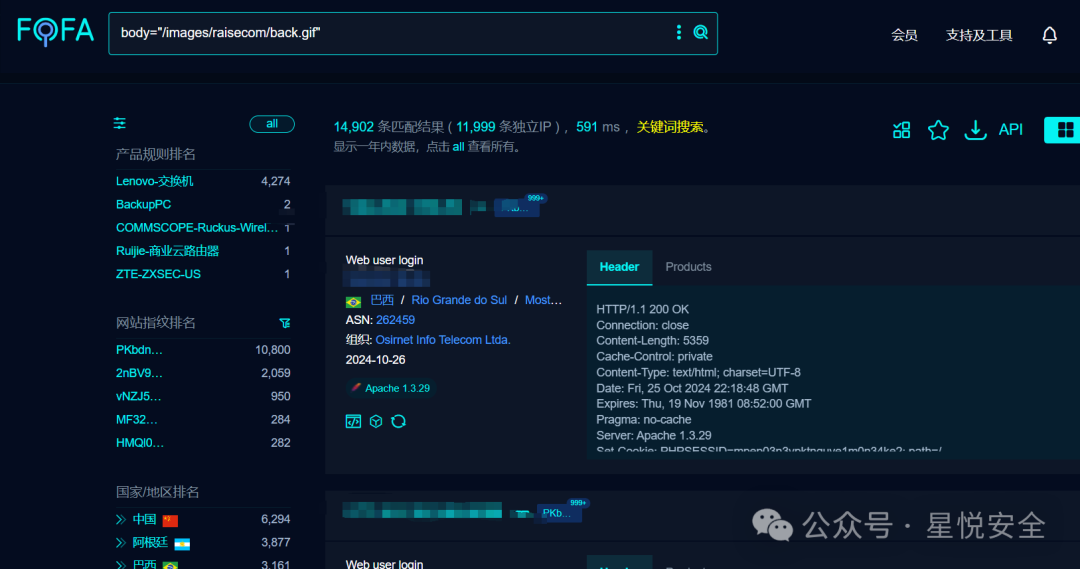
Task: Click the 14,902 results count
Action: pos(353,127)
